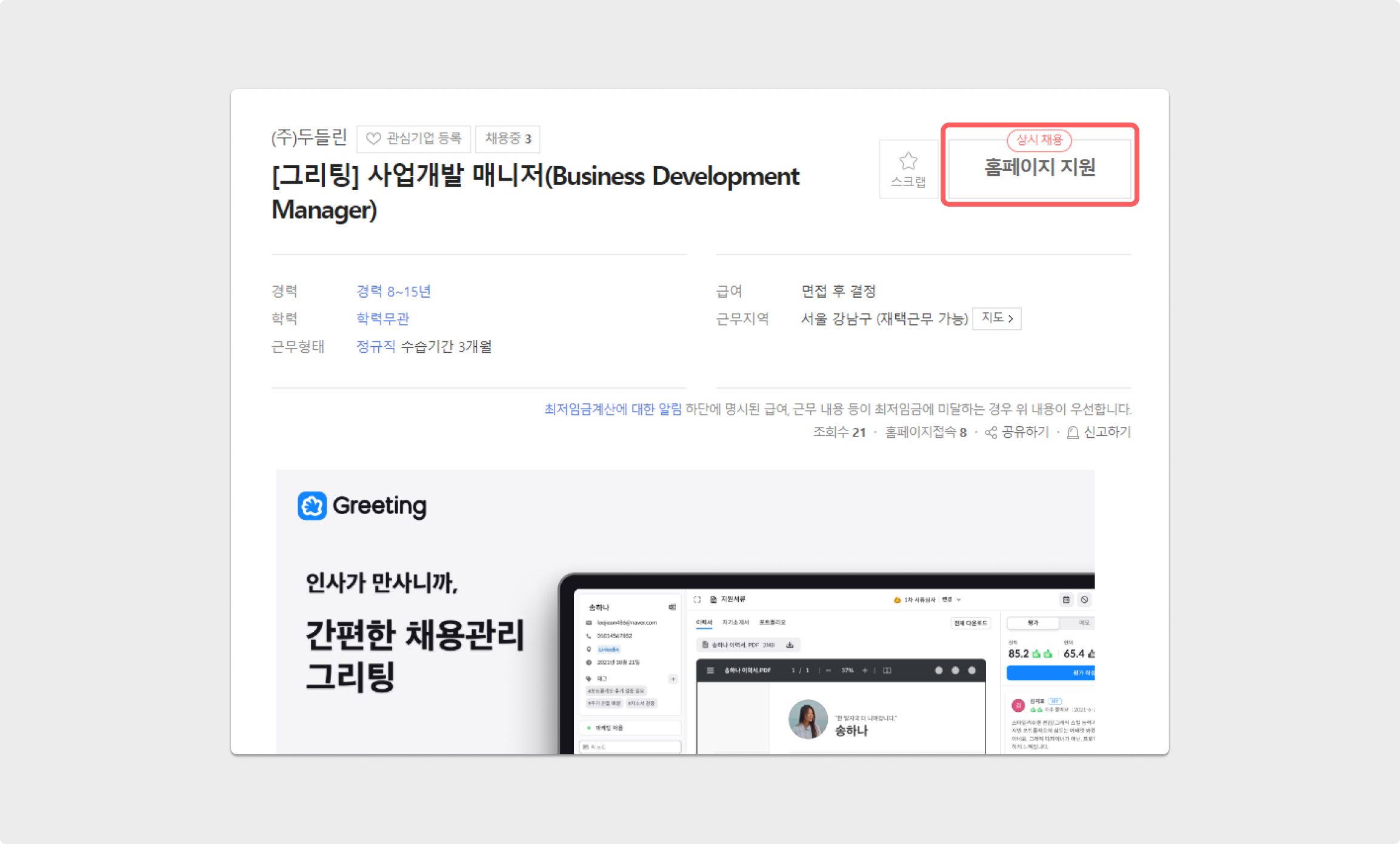This screenshot has width=1400, height=844.
Task: Click the heart icon for 관심기업 등록
Action: [x=373, y=139]
